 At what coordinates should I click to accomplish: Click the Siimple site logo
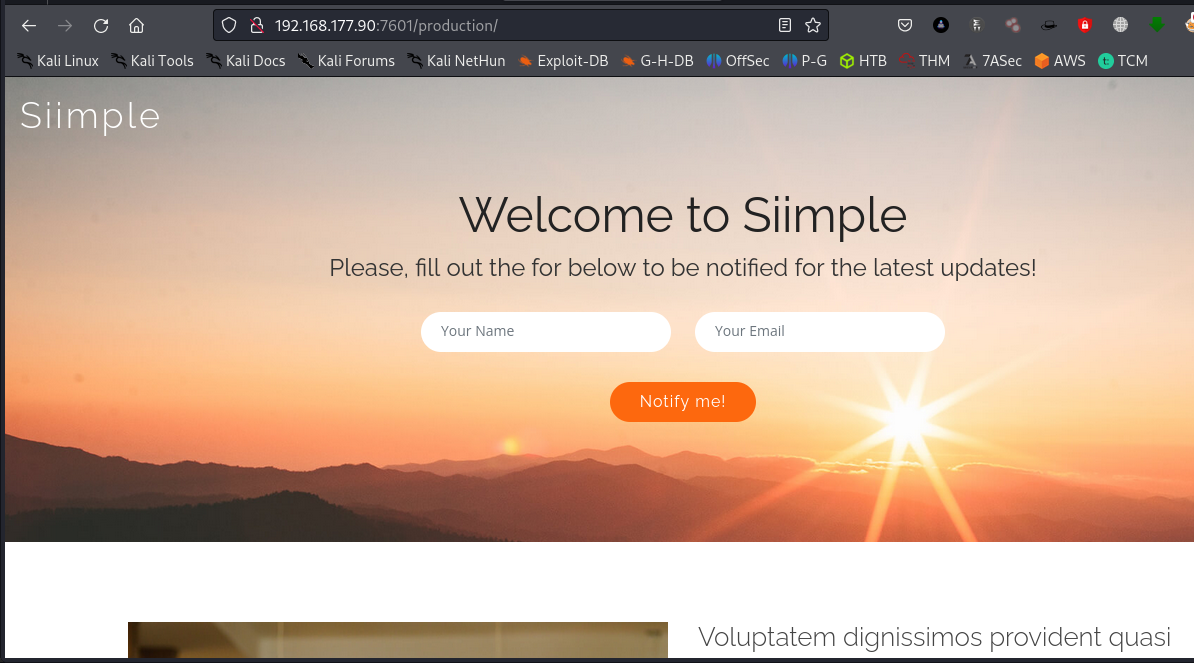pyautogui.click(x=90, y=116)
